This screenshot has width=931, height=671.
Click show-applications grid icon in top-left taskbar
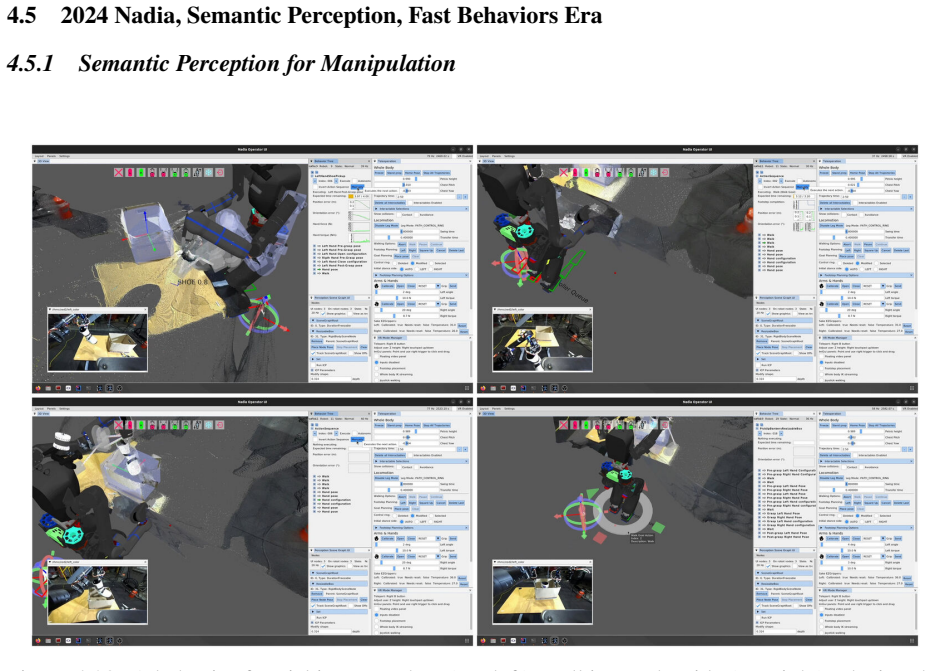coord(467,388)
